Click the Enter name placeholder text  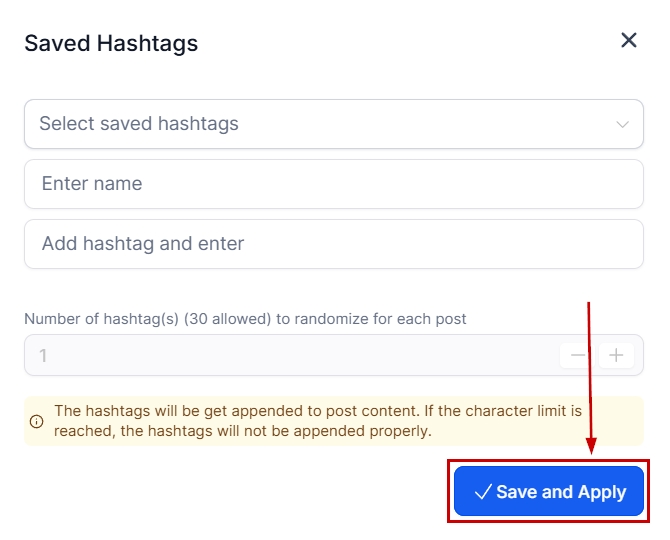(92, 184)
